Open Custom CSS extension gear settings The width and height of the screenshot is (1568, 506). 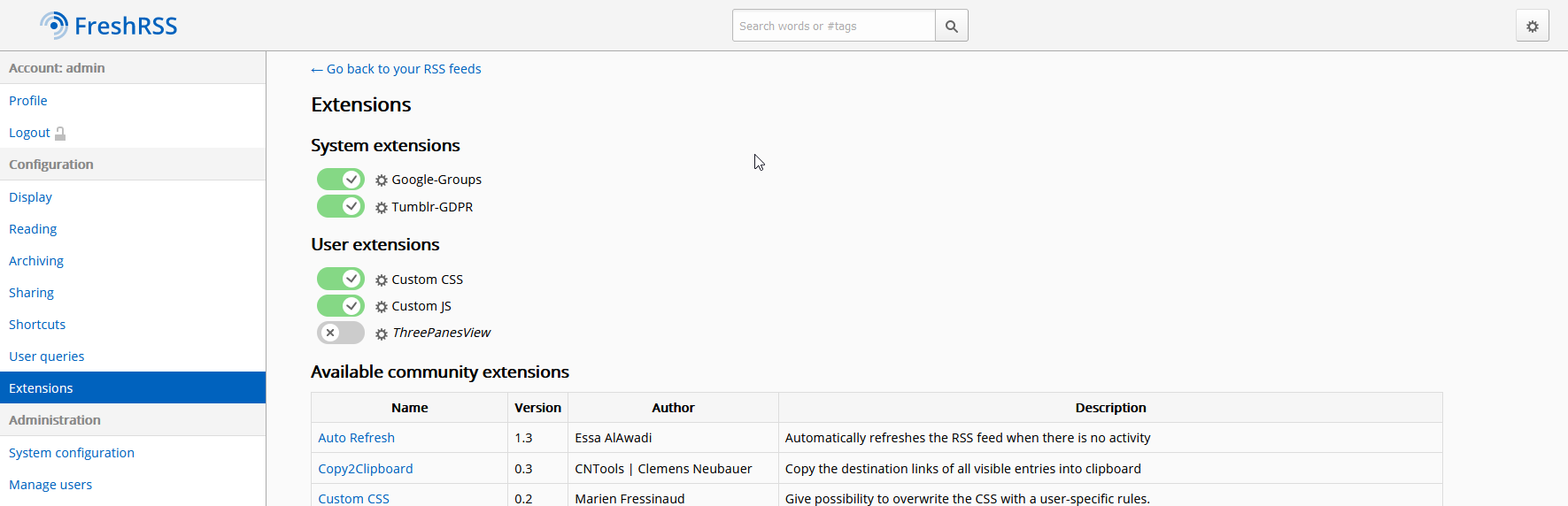coord(382,280)
